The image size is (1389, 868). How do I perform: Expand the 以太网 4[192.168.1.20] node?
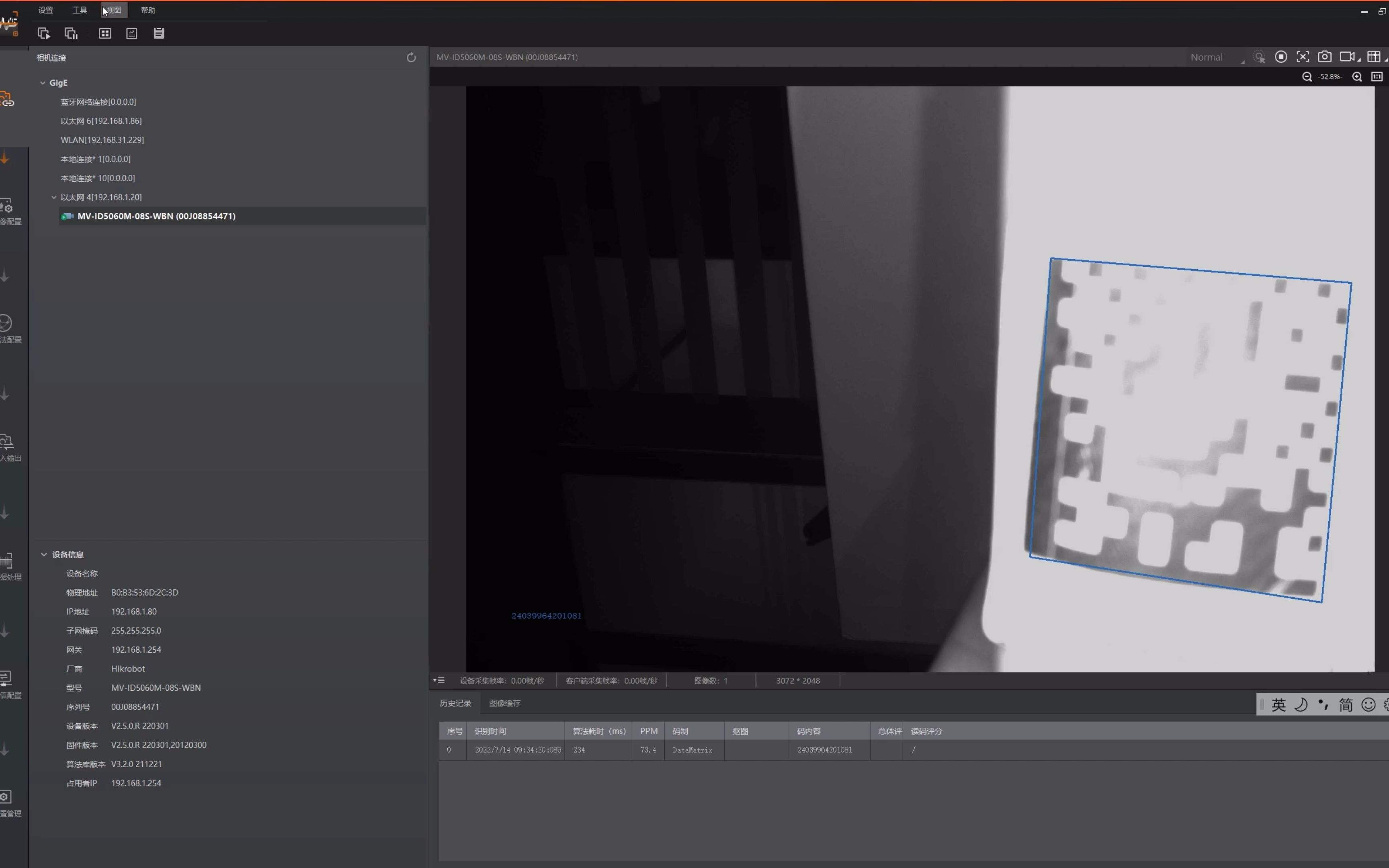click(x=54, y=197)
